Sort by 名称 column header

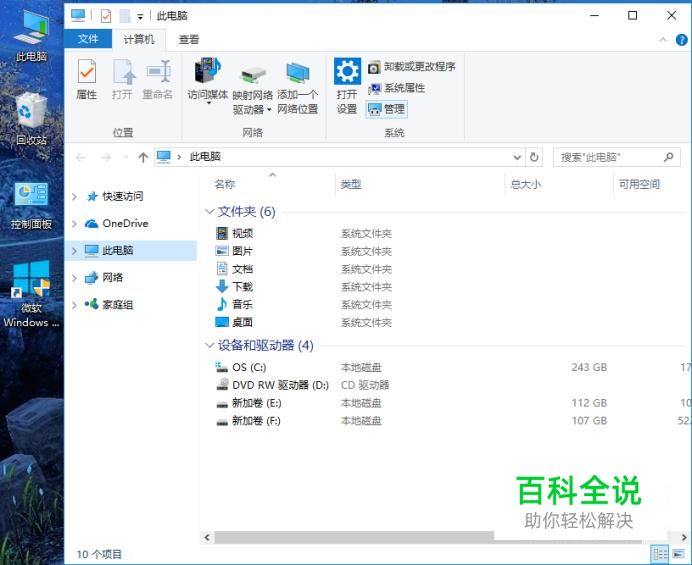[225, 184]
